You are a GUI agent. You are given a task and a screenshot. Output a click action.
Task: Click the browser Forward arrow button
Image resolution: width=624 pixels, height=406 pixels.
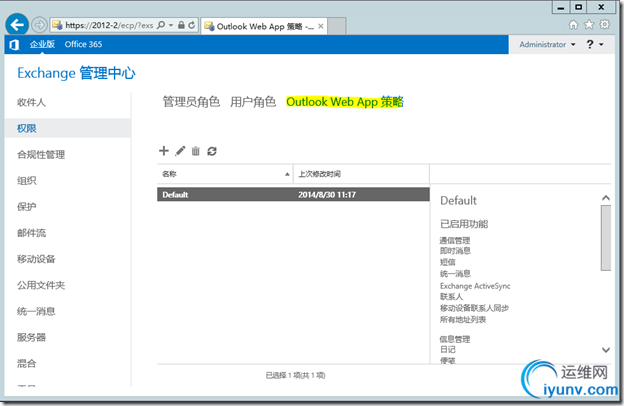[39, 25]
